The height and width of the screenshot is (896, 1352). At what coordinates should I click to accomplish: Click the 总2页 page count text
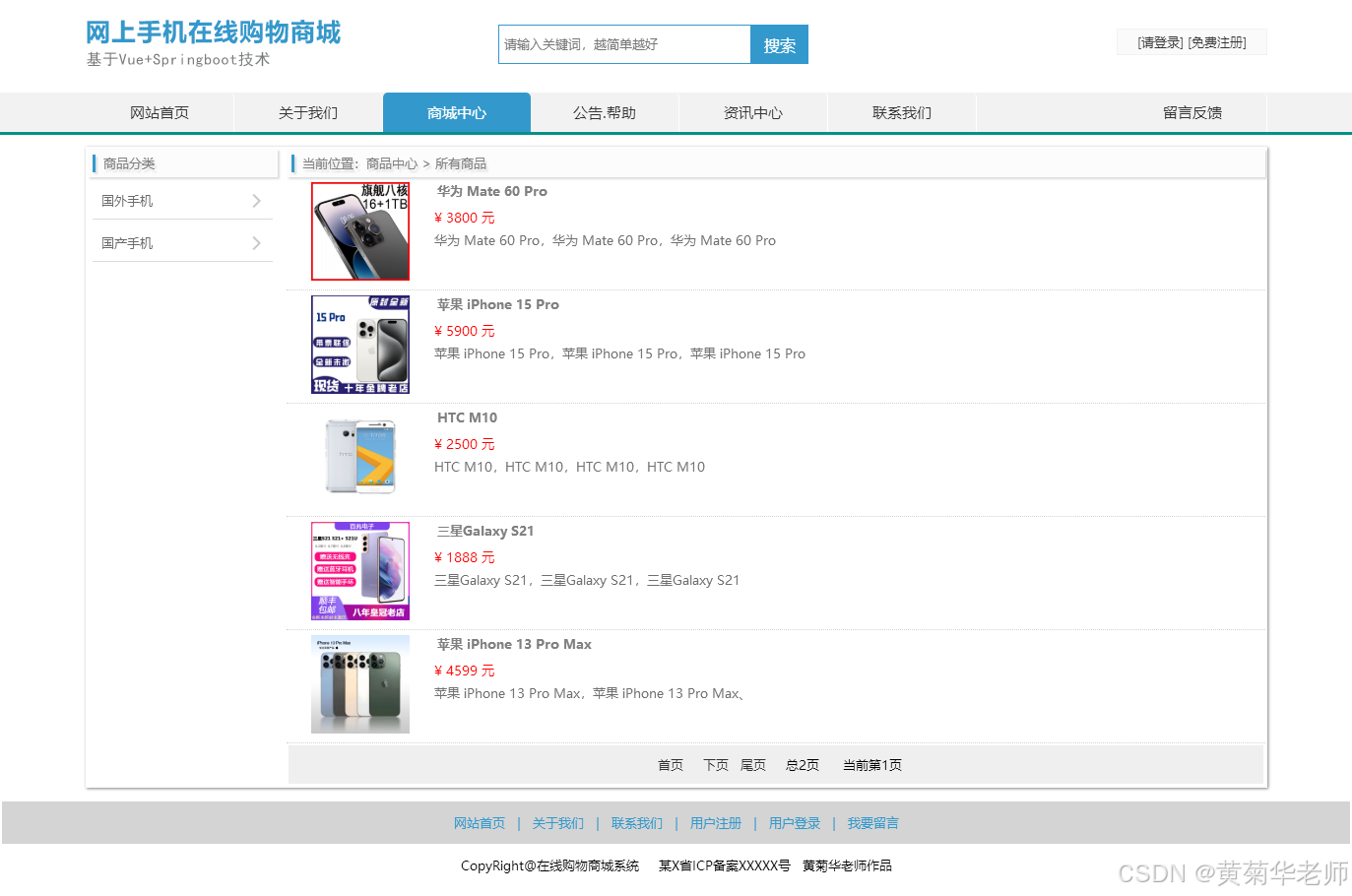click(803, 765)
